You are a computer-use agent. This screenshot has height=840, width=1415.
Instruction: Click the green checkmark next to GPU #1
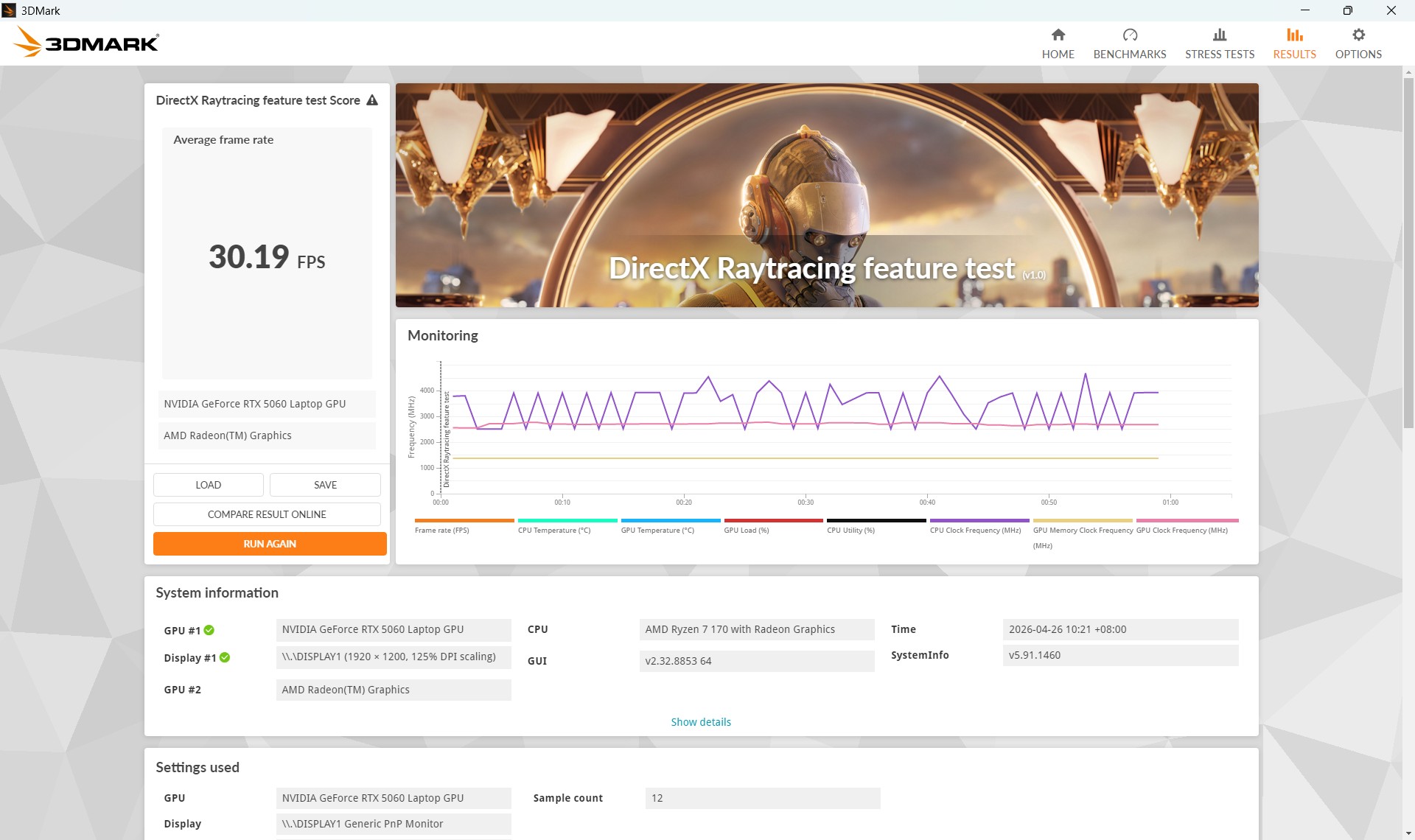pos(209,630)
